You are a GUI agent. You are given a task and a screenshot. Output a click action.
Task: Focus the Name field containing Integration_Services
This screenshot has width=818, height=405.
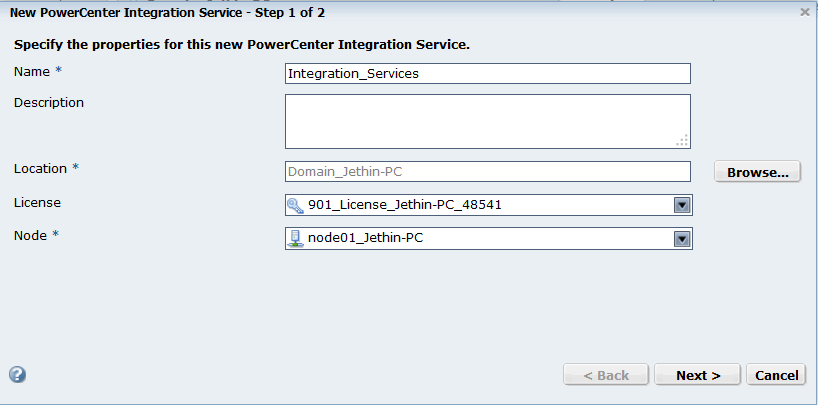tap(487, 73)
